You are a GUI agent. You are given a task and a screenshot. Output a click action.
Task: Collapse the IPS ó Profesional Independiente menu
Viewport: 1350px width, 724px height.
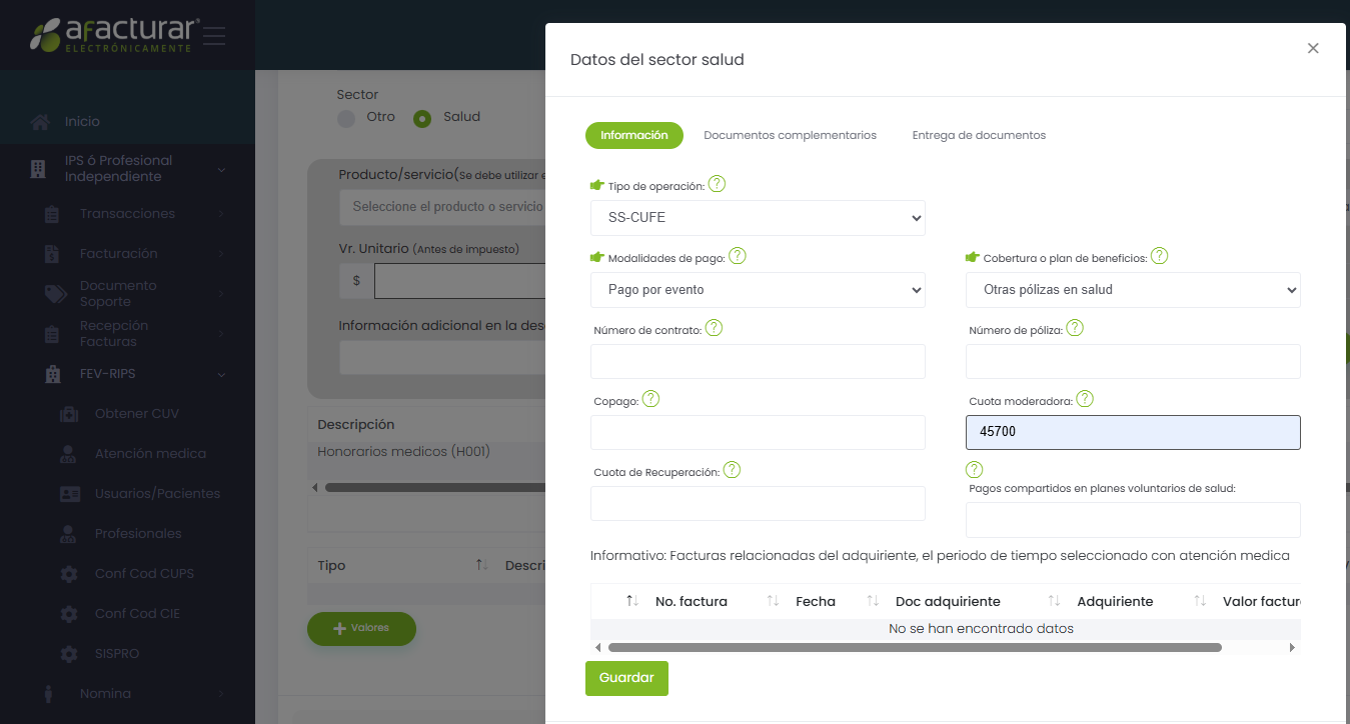[x=222, y=170]
